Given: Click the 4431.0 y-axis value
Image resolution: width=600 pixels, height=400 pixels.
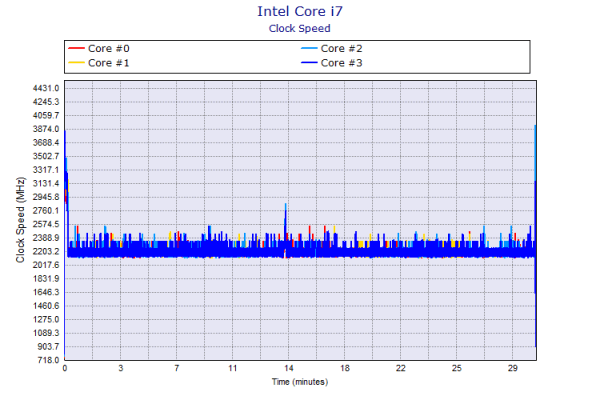Looking at the screenshot, I should coord(46,88).
